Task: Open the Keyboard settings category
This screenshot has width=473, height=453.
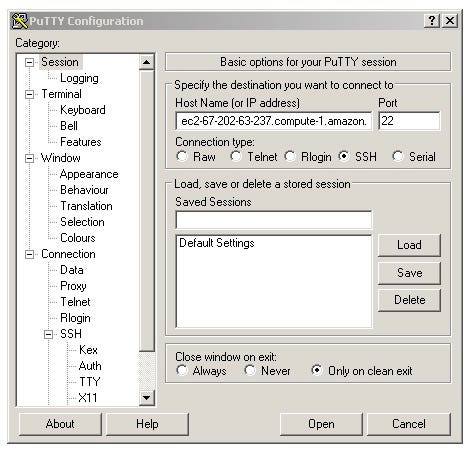Action: tap(83, 110)
